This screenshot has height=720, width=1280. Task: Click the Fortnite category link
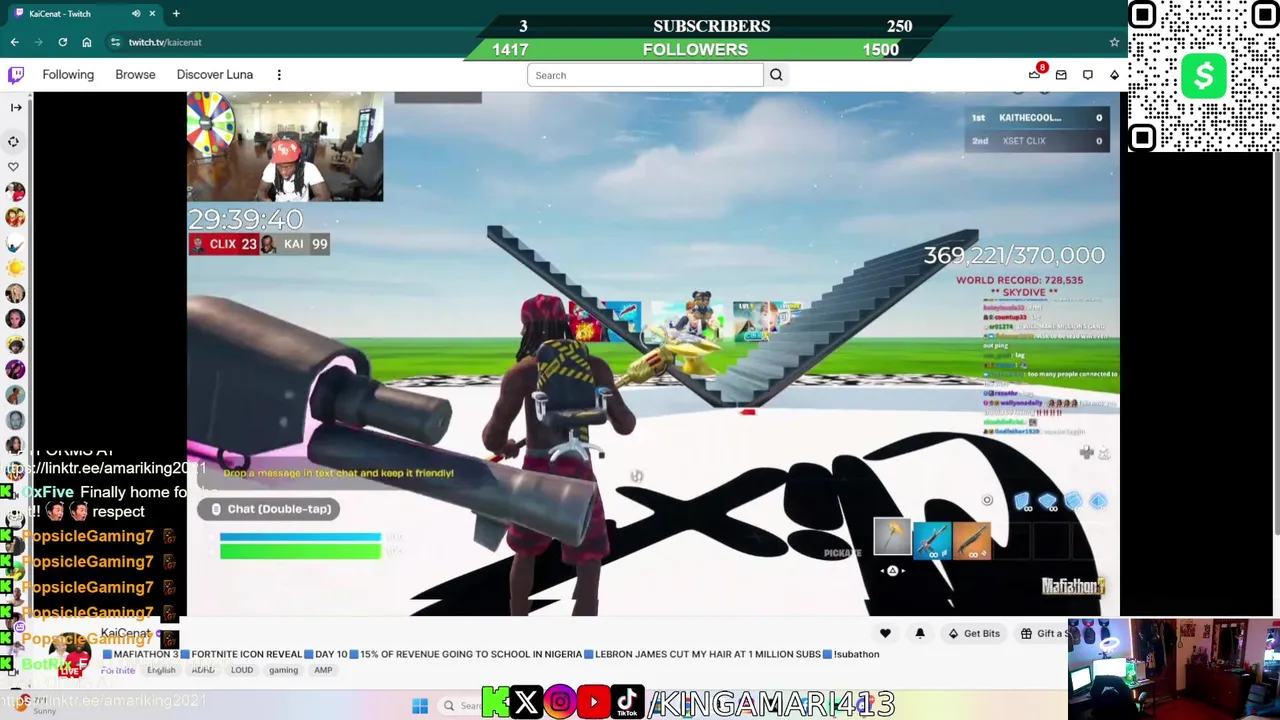(x=118, y=670)
